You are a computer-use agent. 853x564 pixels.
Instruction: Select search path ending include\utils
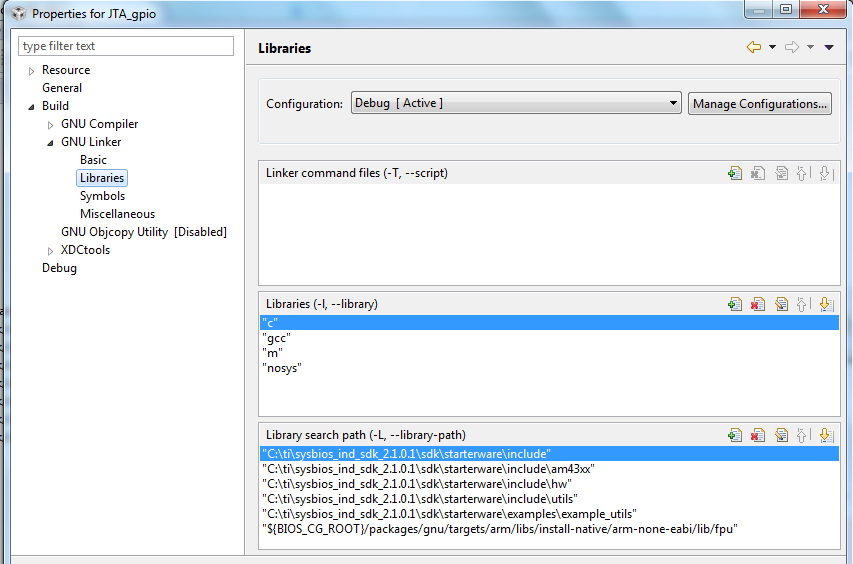(x=549, y=499)
